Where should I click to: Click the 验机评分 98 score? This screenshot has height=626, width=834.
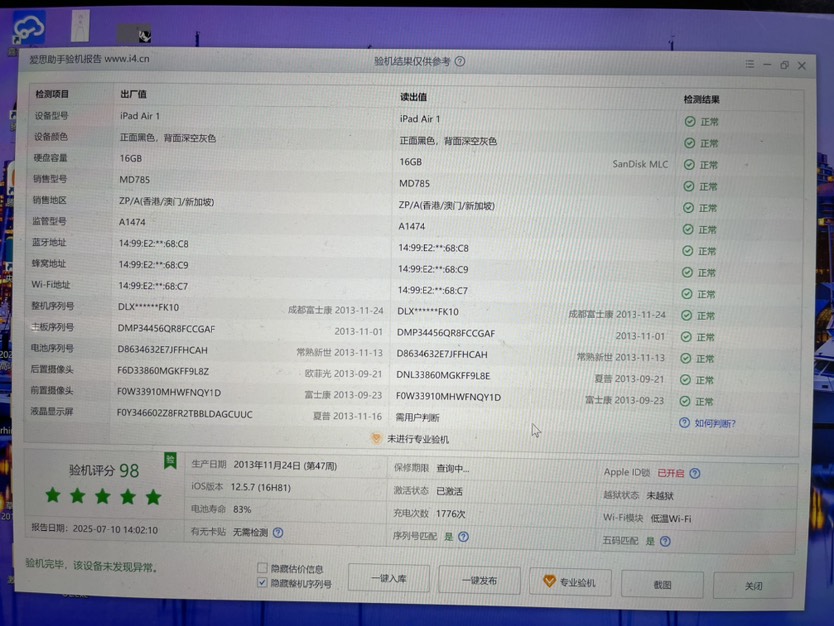click(x=104, y=471)
